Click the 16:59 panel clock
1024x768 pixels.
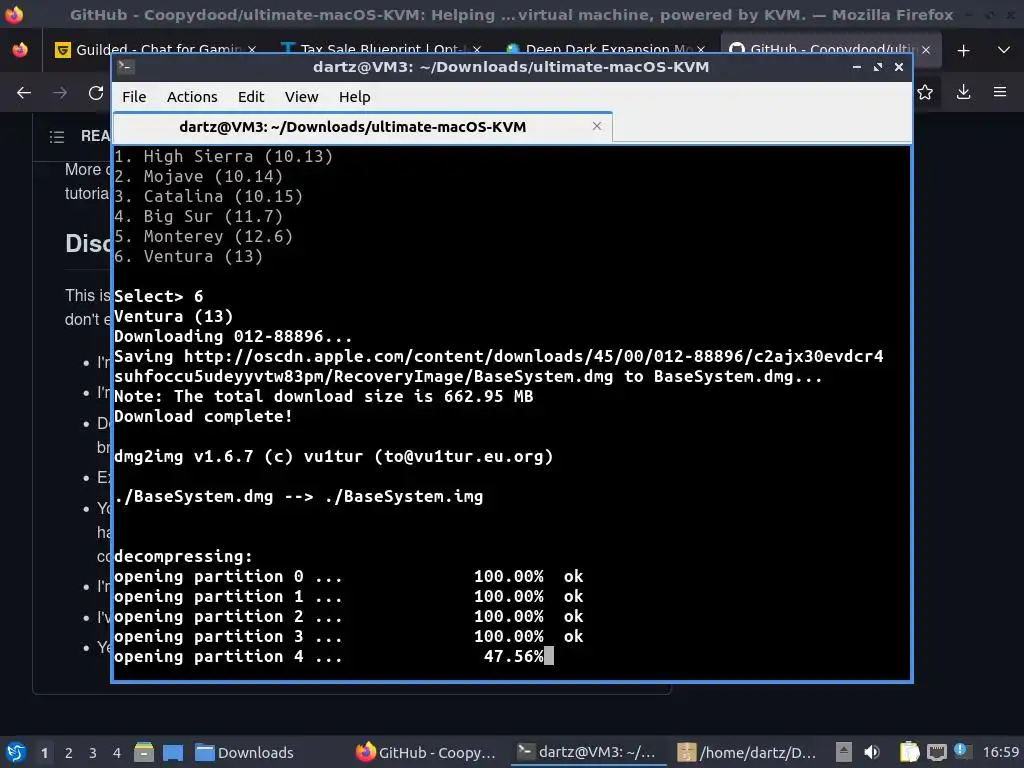coord(1000,752)
